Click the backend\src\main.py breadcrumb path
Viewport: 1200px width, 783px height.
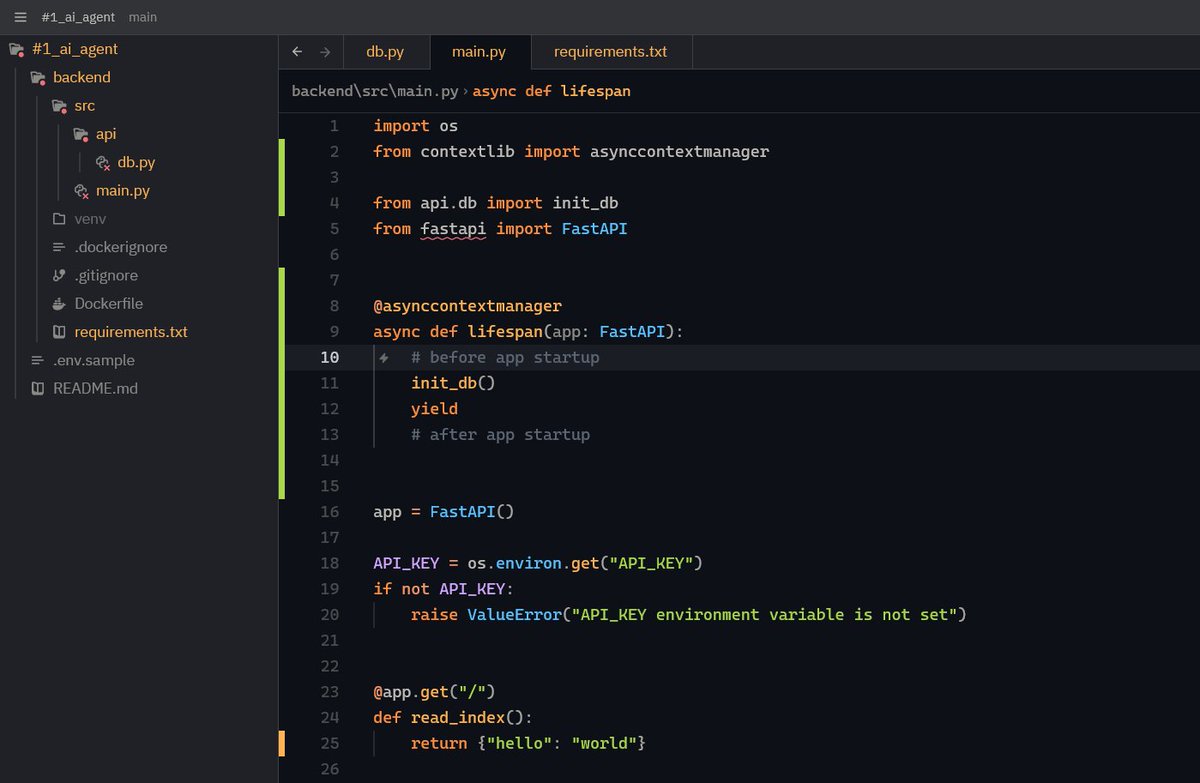point(375,91)
